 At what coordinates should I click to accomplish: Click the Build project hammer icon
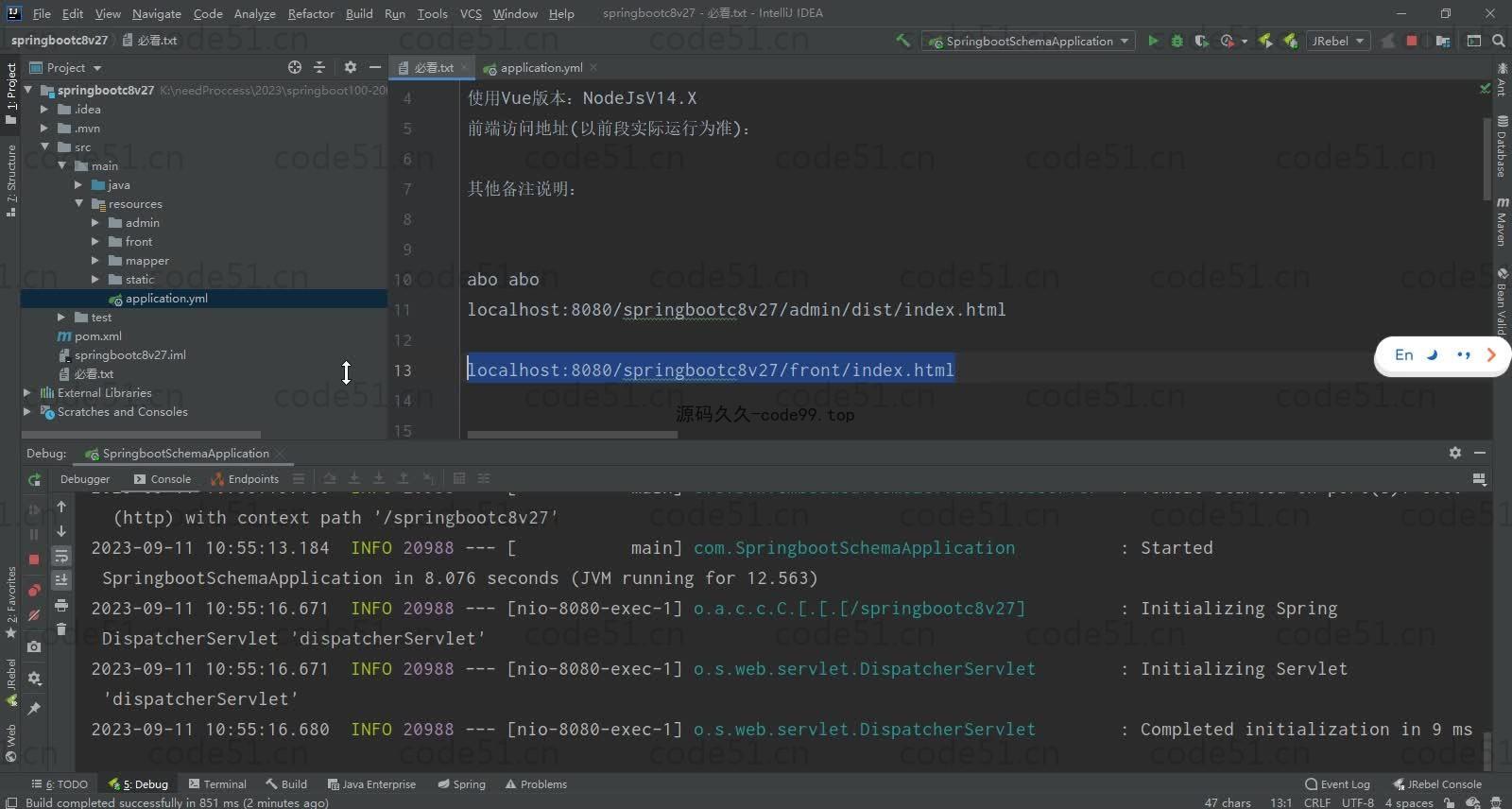click(x=903, y=41)
